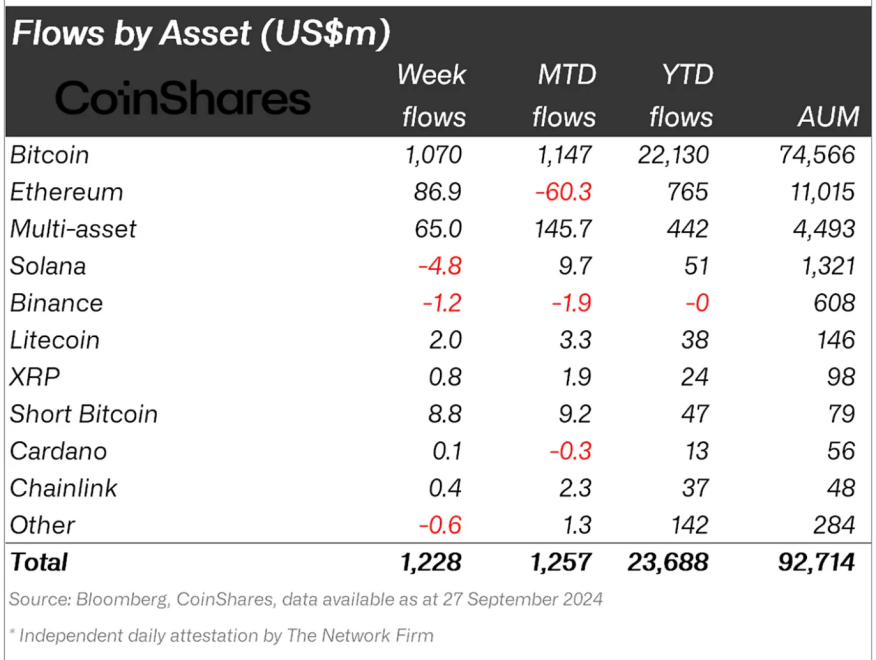Viewport: 876px width, 660px height.
Task: Click the YTD flows column header
Action: (680, 95)
